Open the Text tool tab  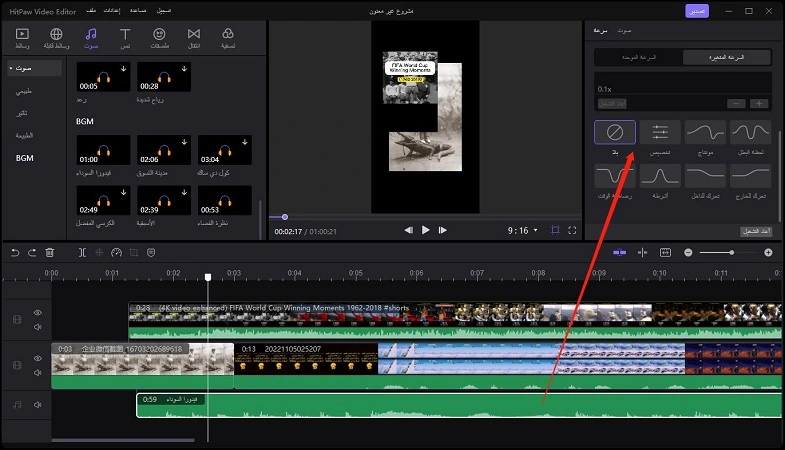click(x=125, y=34)
